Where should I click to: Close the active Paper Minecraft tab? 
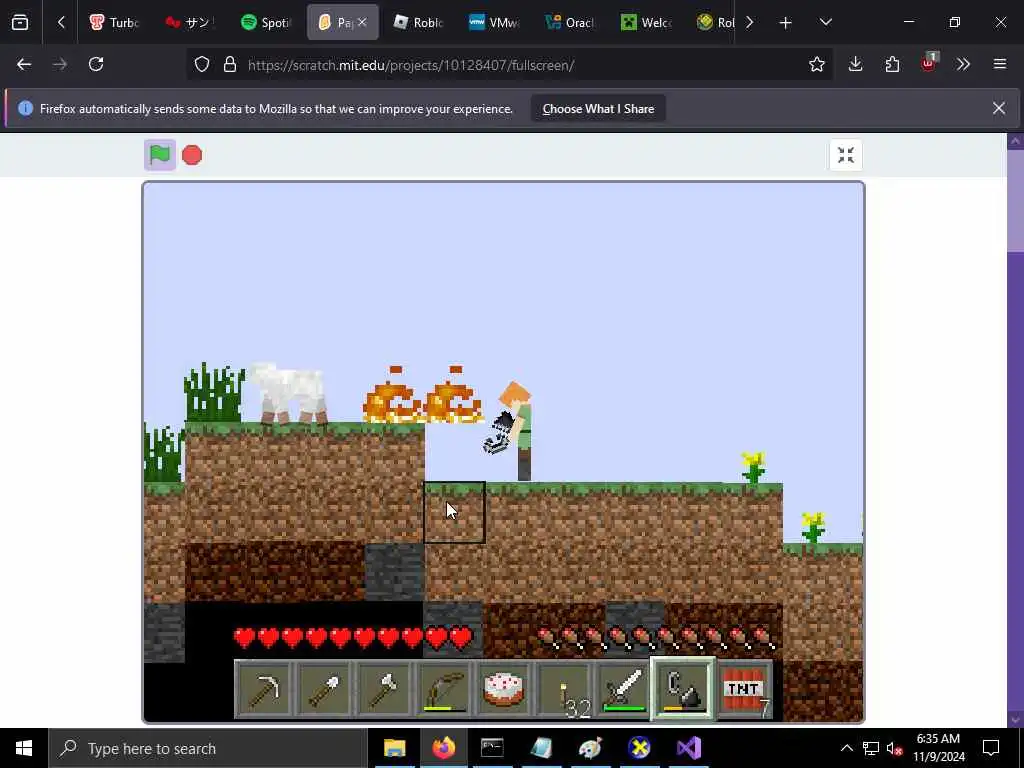(362, 22)
